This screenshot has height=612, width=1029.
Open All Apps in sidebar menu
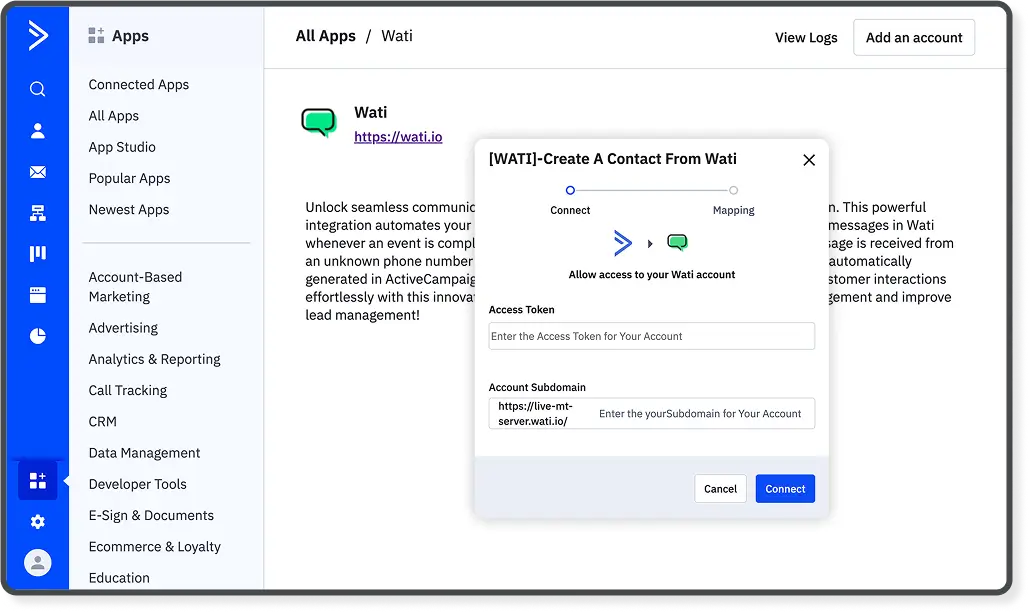coord(114,116)
